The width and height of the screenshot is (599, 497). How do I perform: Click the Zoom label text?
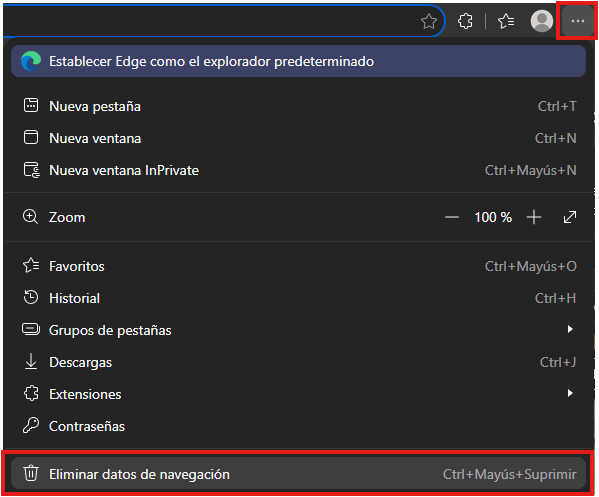pos(67,217)
